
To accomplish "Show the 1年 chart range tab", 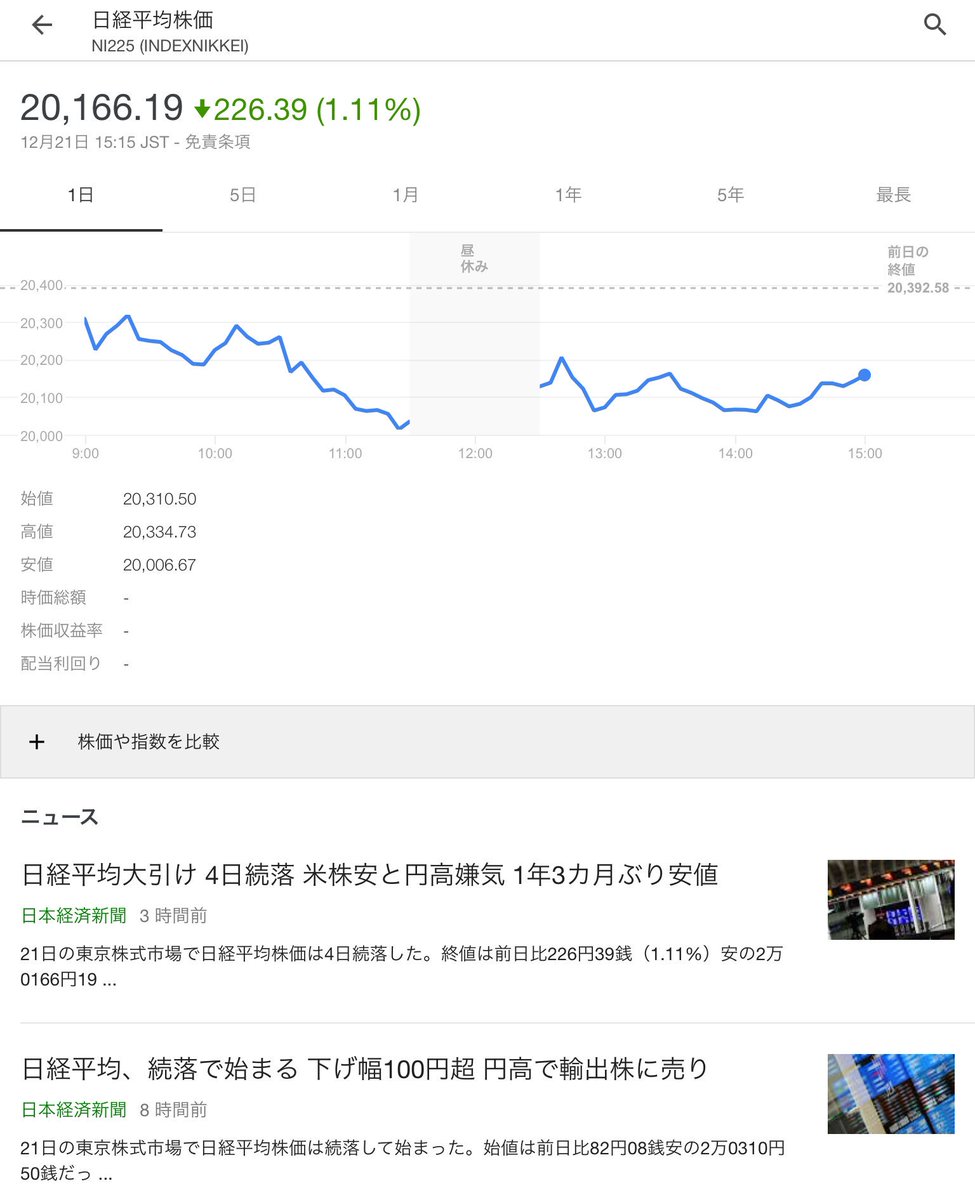I will (568, 195).
